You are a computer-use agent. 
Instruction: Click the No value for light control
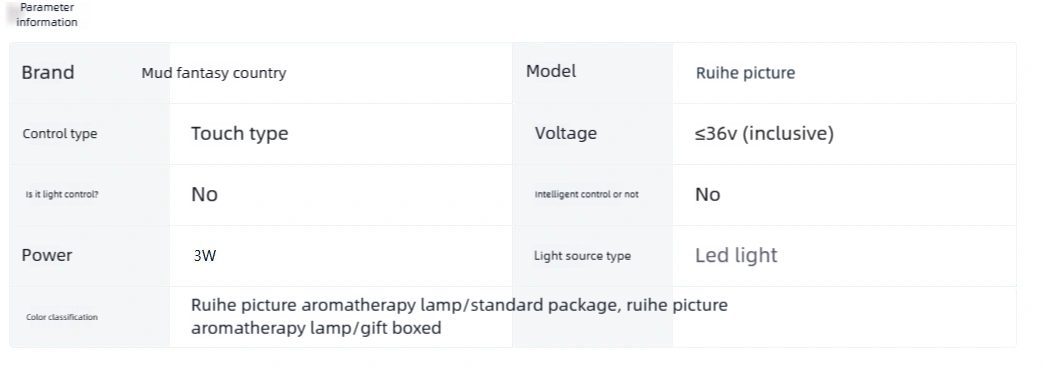coord(204,194)
